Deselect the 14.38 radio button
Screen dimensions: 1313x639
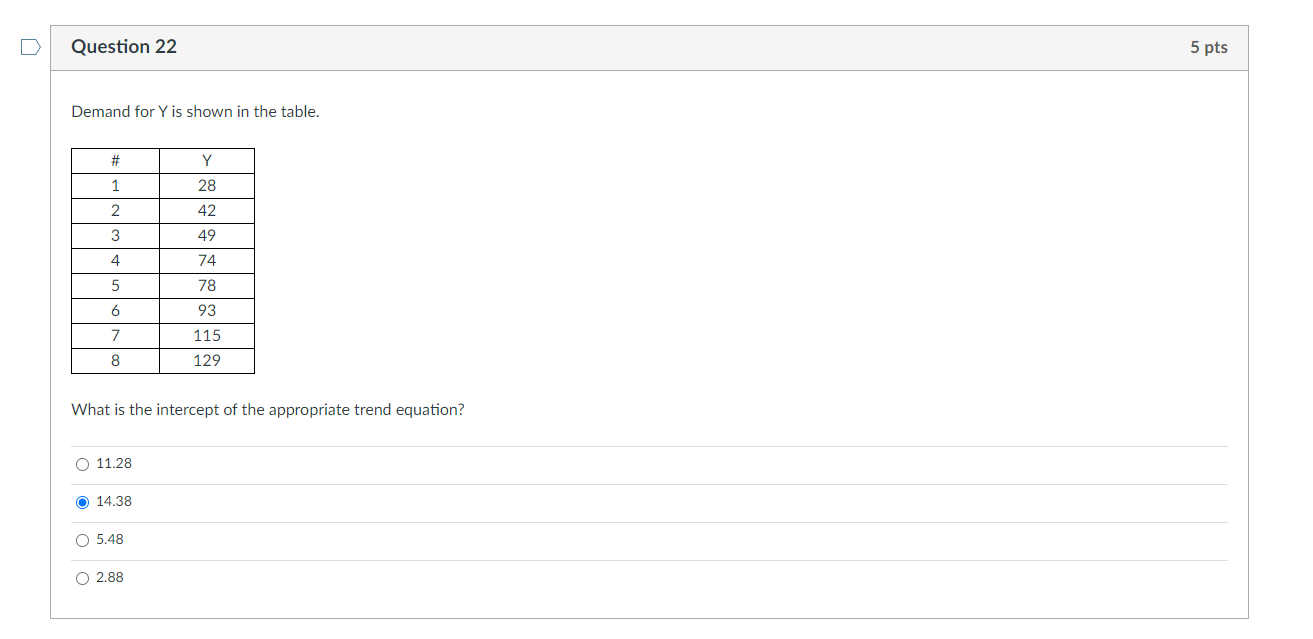(x=82, y=501)
